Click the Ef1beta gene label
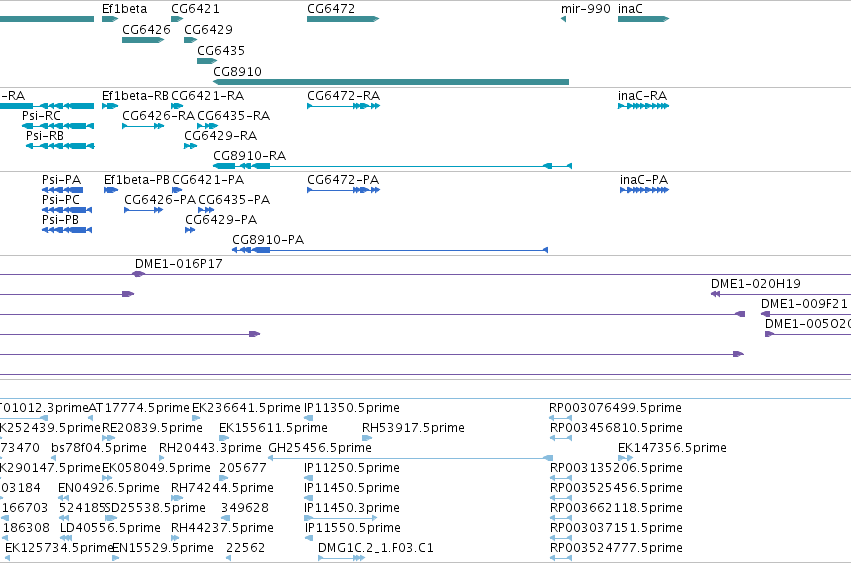Viewport: 851px width, 563px height. pyautogui.click(x=124, y=9)
